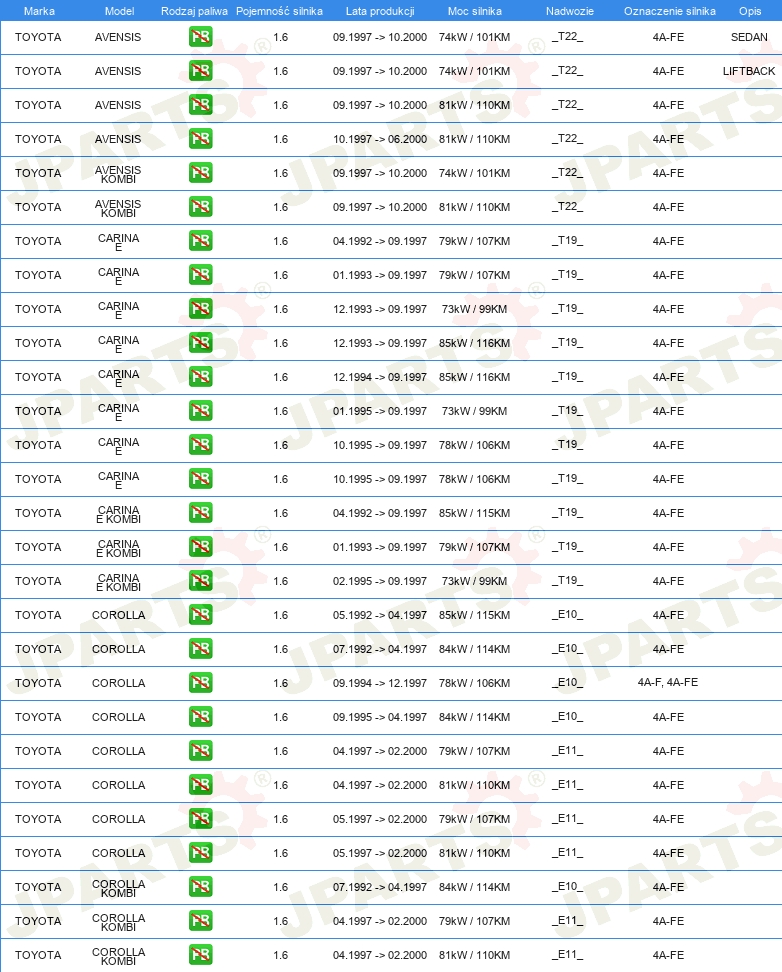Viewport: 782px width, 972px height.
Task: Click the Model column header
Action: tap(120, 11)
